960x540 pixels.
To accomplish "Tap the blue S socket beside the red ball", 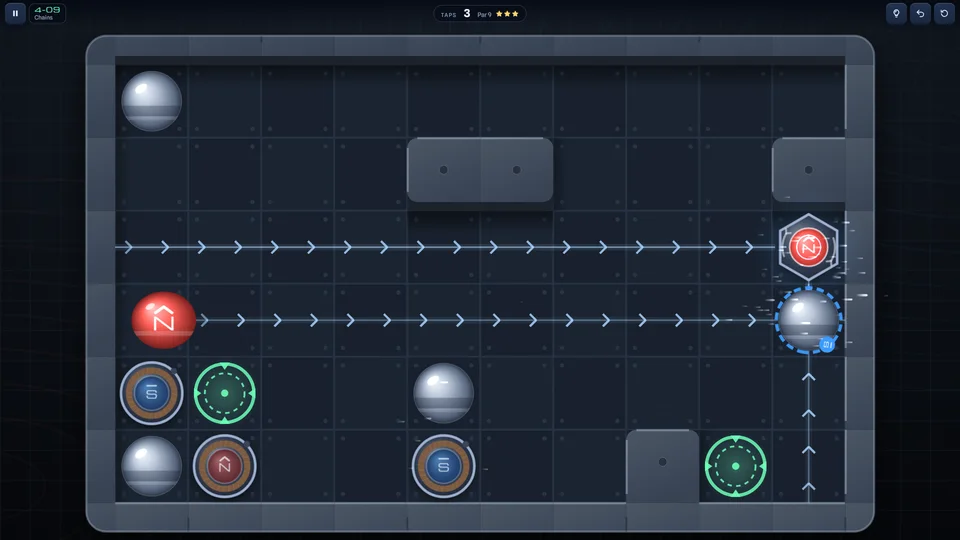I will 152,393.
